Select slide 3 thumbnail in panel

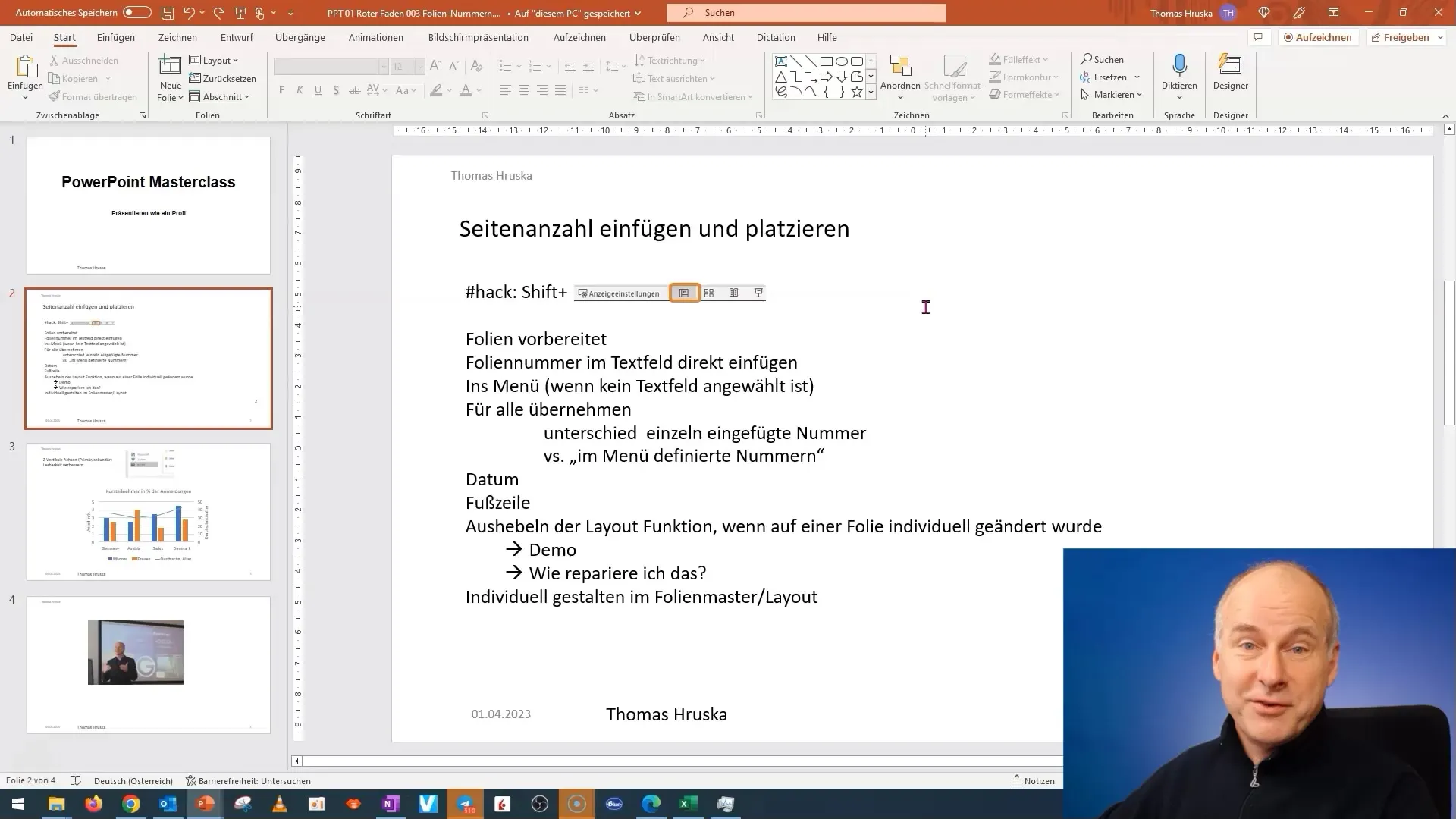(x=148, y=511)
